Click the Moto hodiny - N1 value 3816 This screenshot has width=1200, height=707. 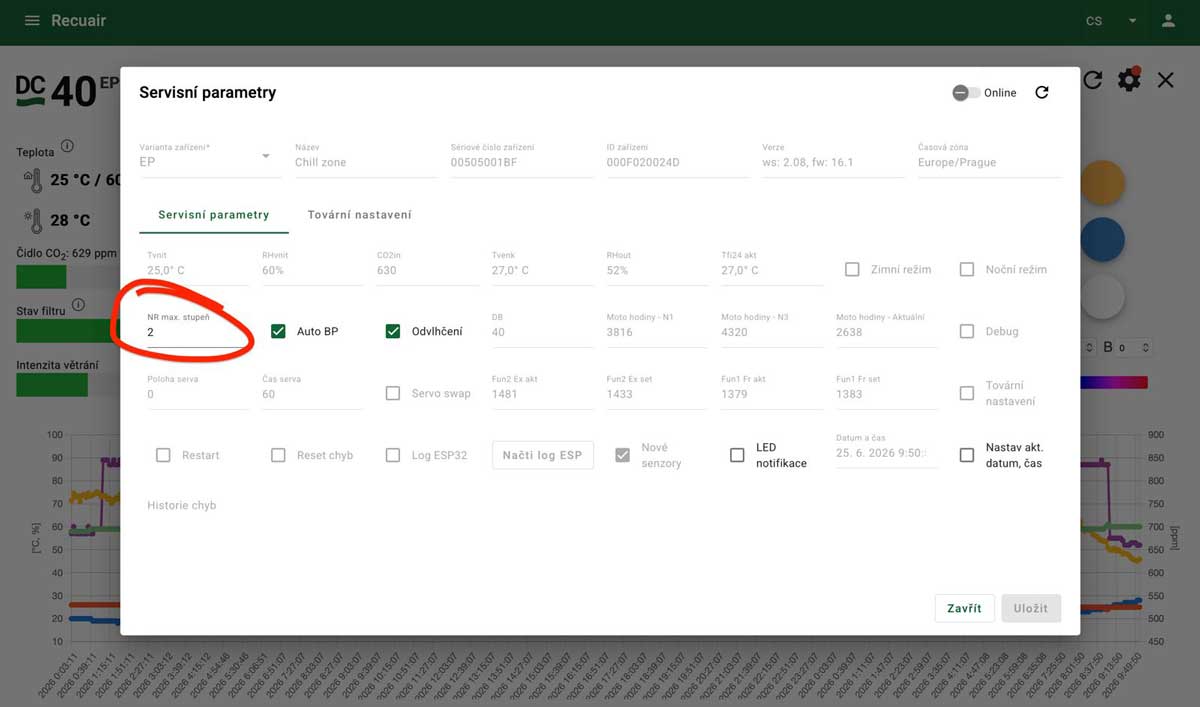[x=620, y=332]
